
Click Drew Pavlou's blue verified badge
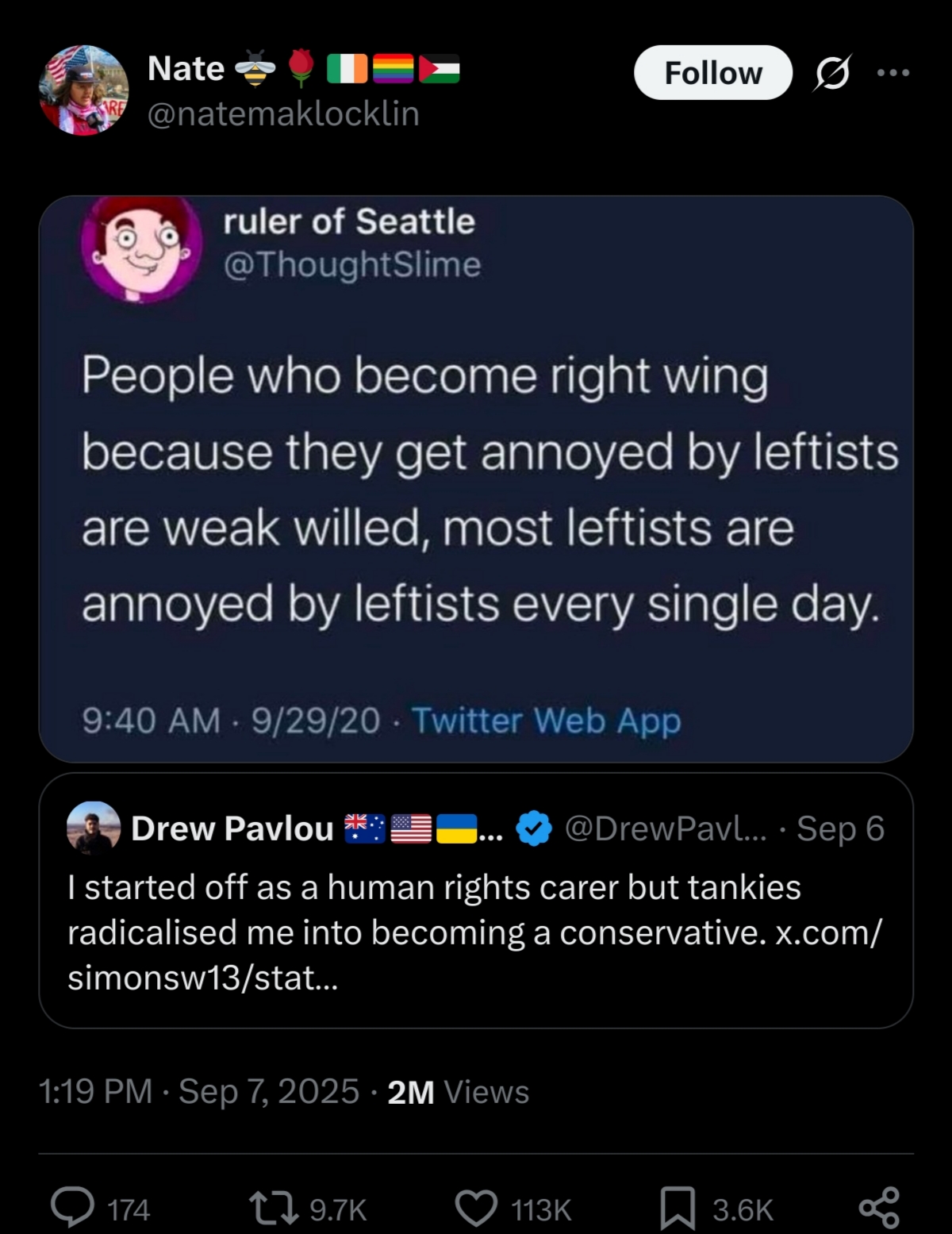pos(534,828)
